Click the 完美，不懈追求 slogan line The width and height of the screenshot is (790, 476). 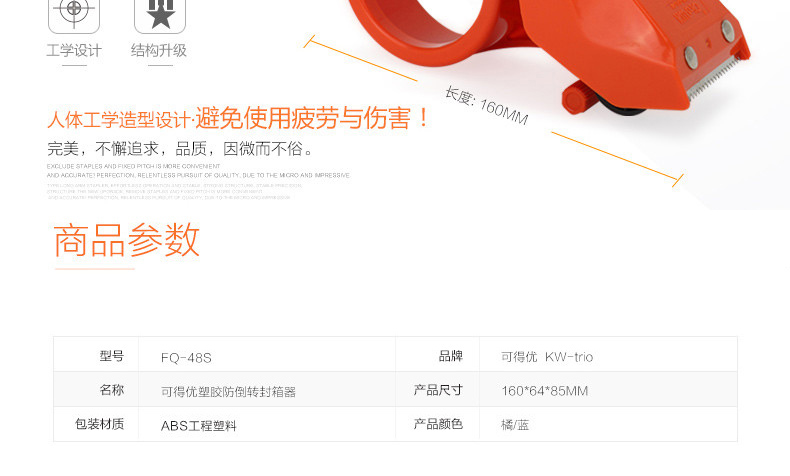coord(181,149)
